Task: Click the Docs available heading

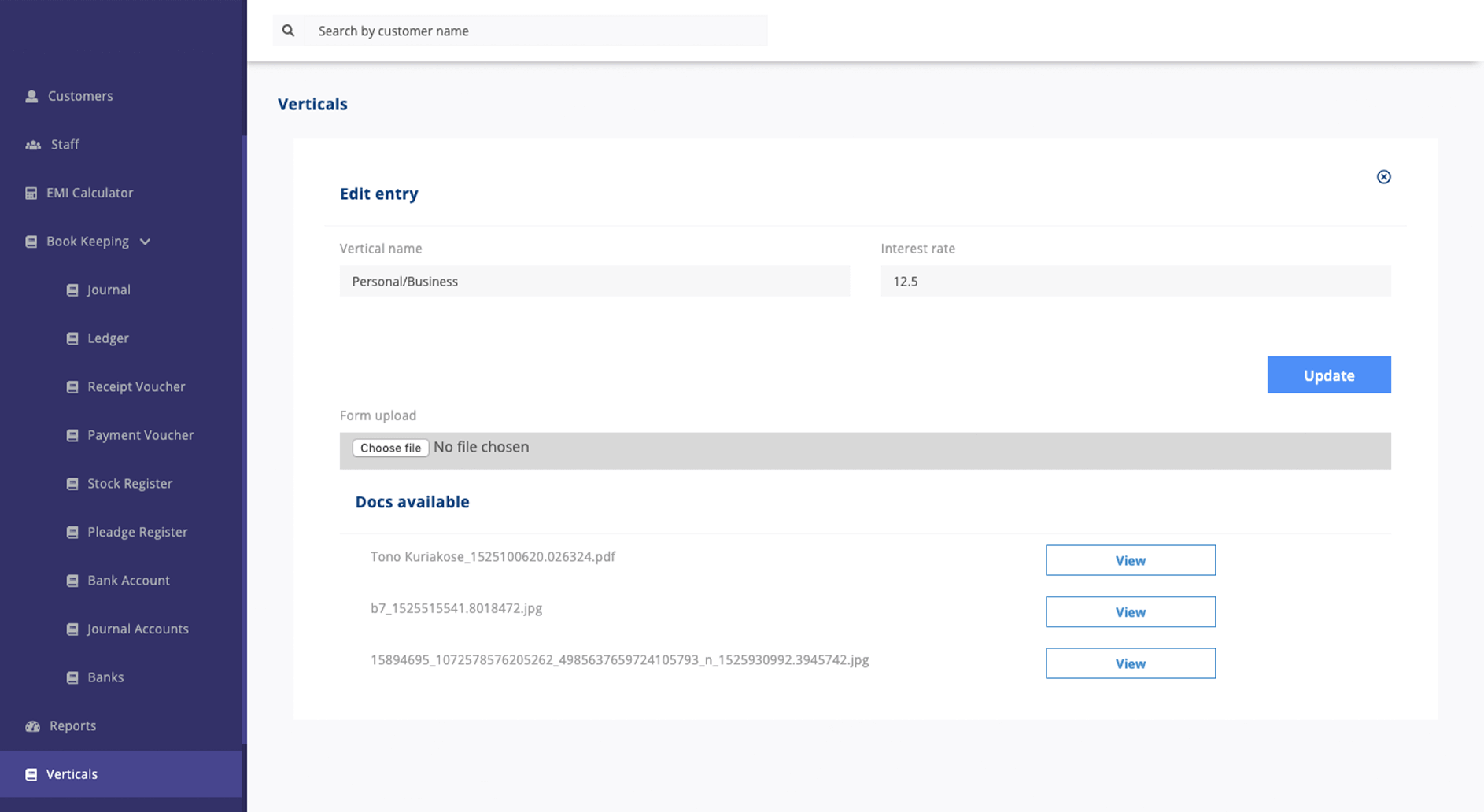Action: pos(412,502)
